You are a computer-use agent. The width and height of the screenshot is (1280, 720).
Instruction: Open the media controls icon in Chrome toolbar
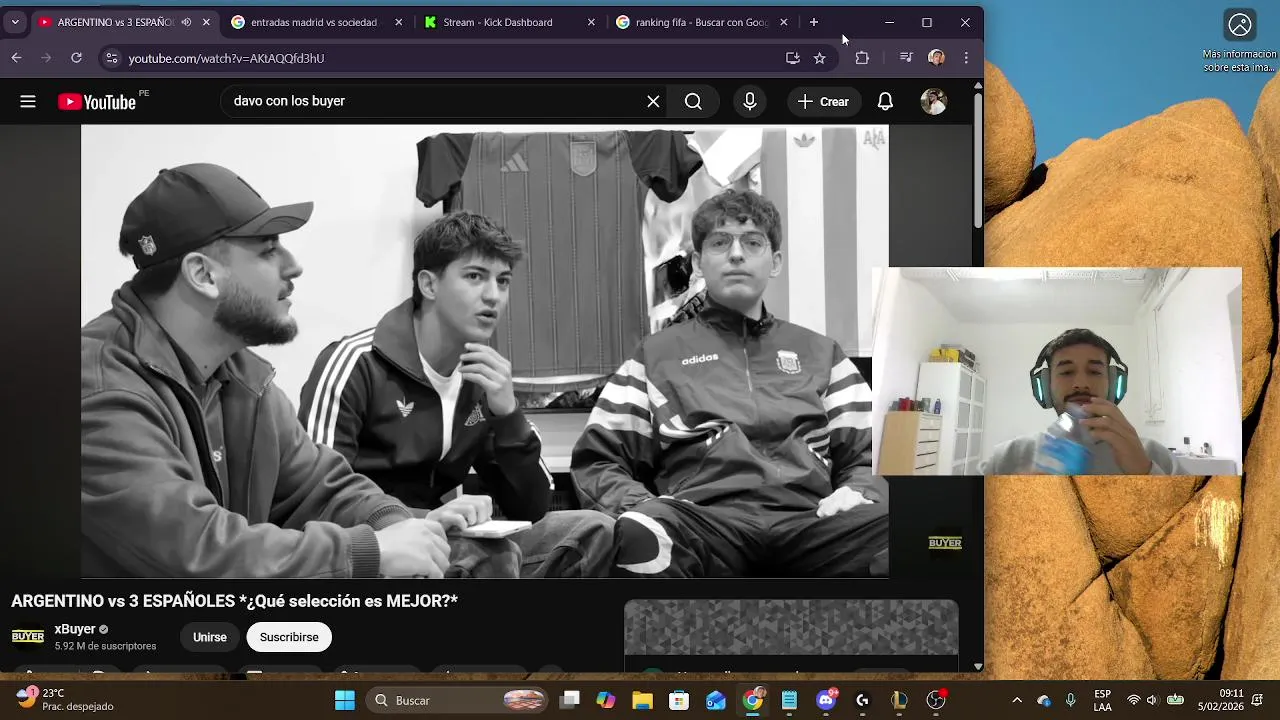click(x=906, y=58)
